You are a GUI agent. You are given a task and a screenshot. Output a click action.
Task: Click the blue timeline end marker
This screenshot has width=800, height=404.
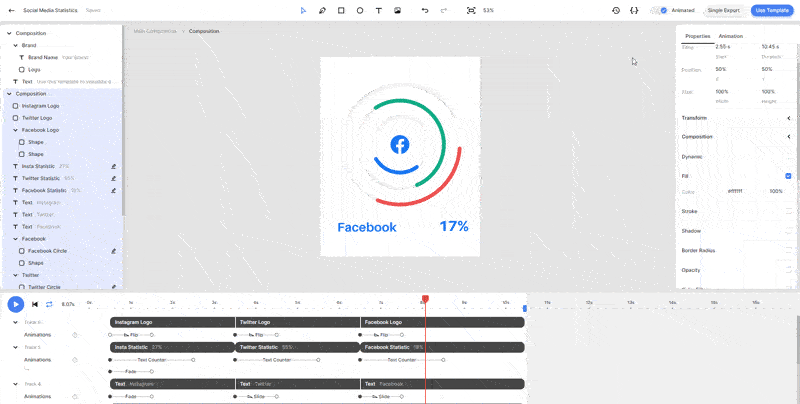pyautogui.click(x=524, y=308)
